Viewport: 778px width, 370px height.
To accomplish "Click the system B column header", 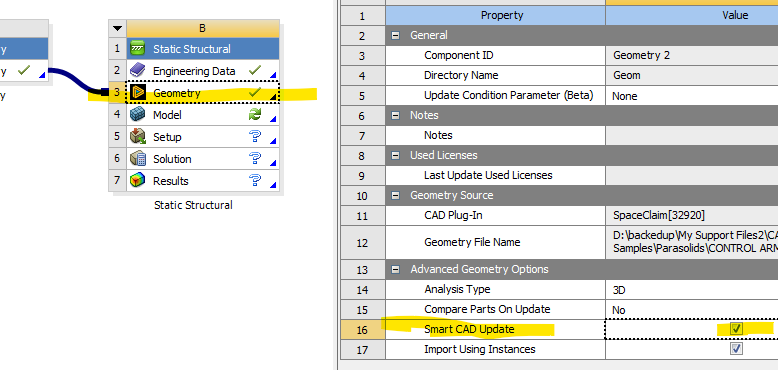I will pyautogui.click(x=203, y=29).
